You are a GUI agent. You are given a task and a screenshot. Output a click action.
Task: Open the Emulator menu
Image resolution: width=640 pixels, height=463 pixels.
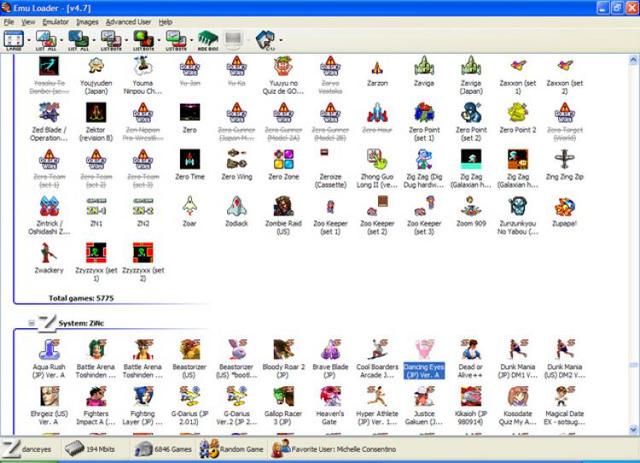[x=56, y=22]
